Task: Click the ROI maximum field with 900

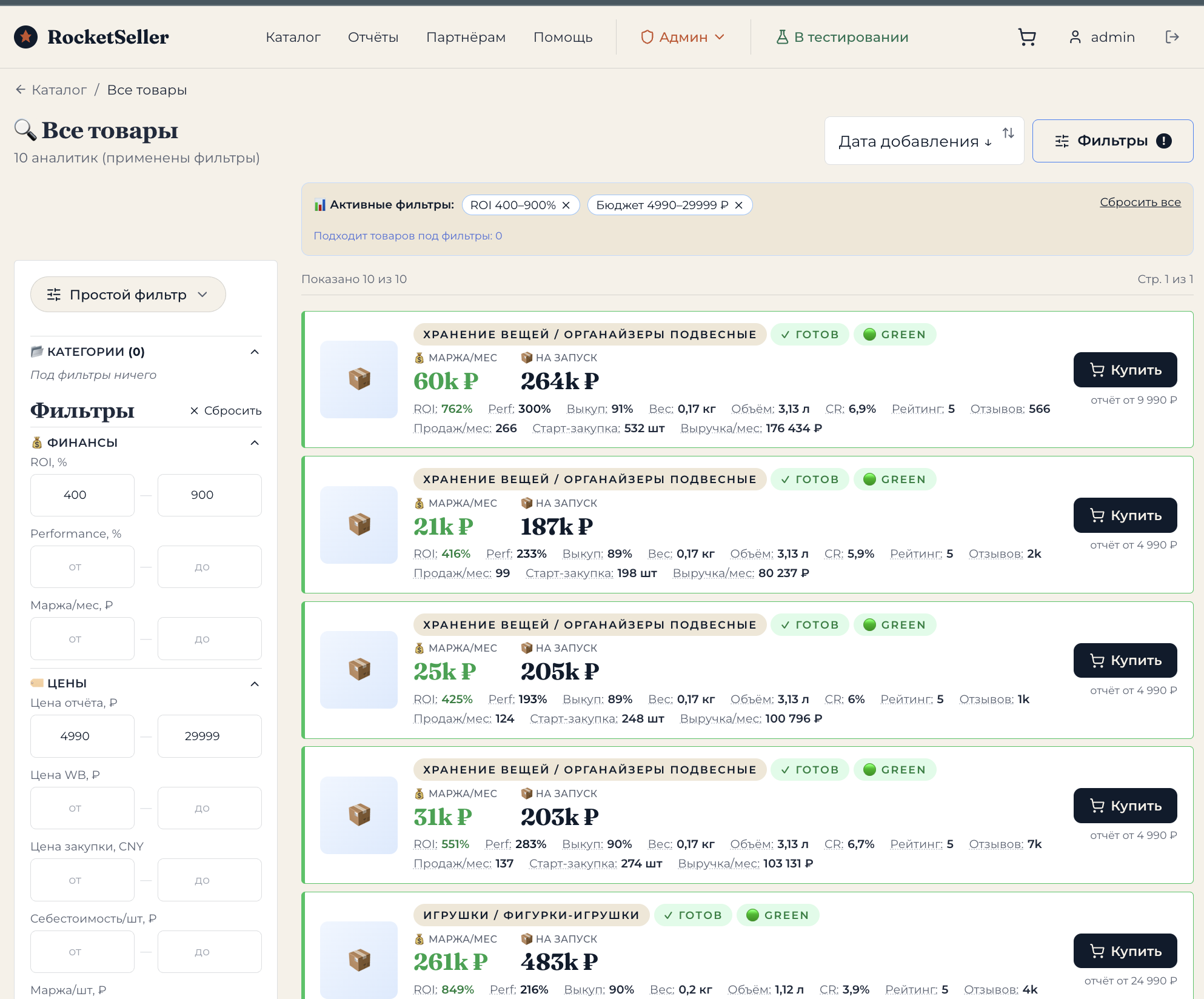Action: pyautogui.click(x=210, y=495)
